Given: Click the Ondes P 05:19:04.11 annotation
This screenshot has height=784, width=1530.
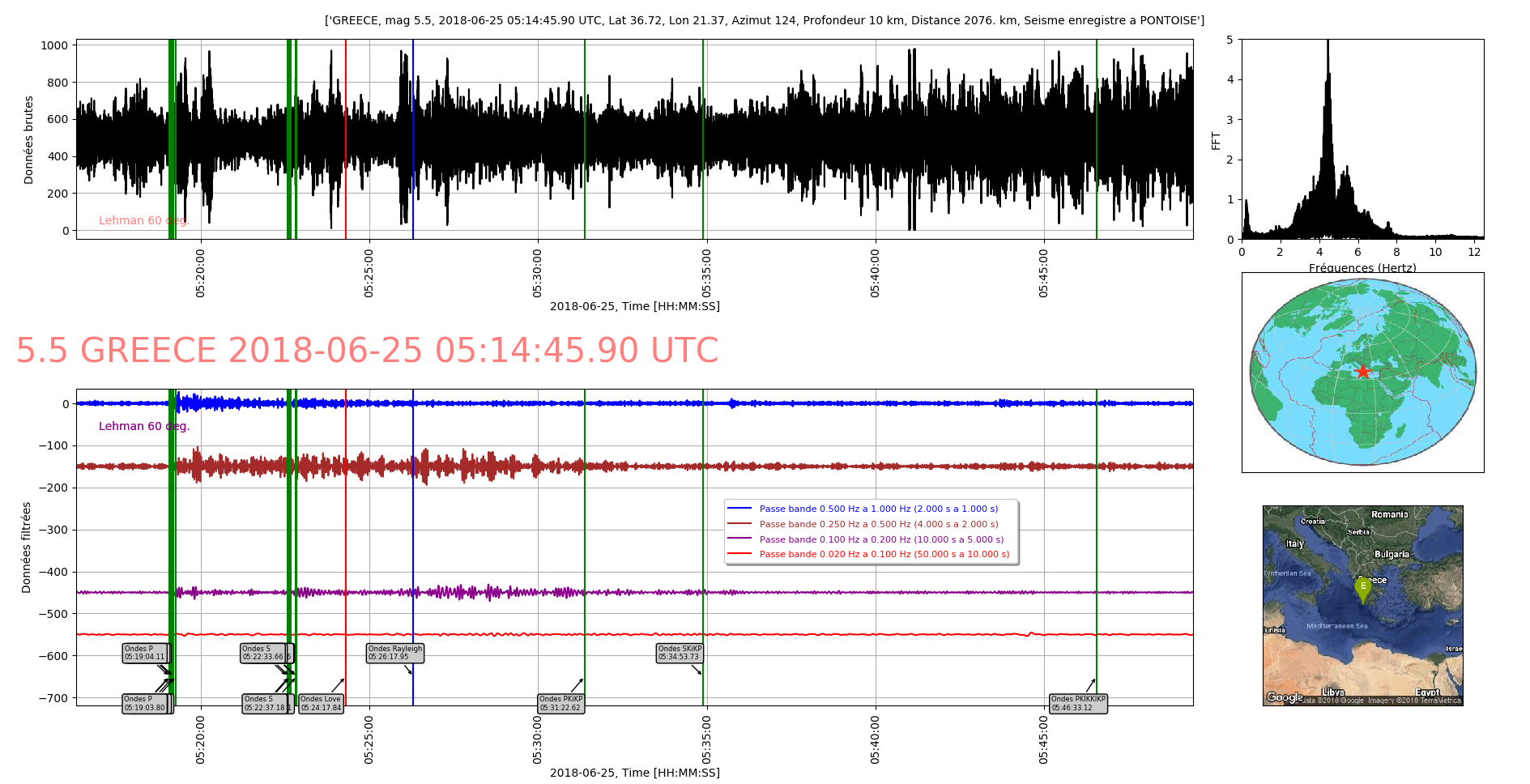Looking at the screenshot, I should point(144,653).
